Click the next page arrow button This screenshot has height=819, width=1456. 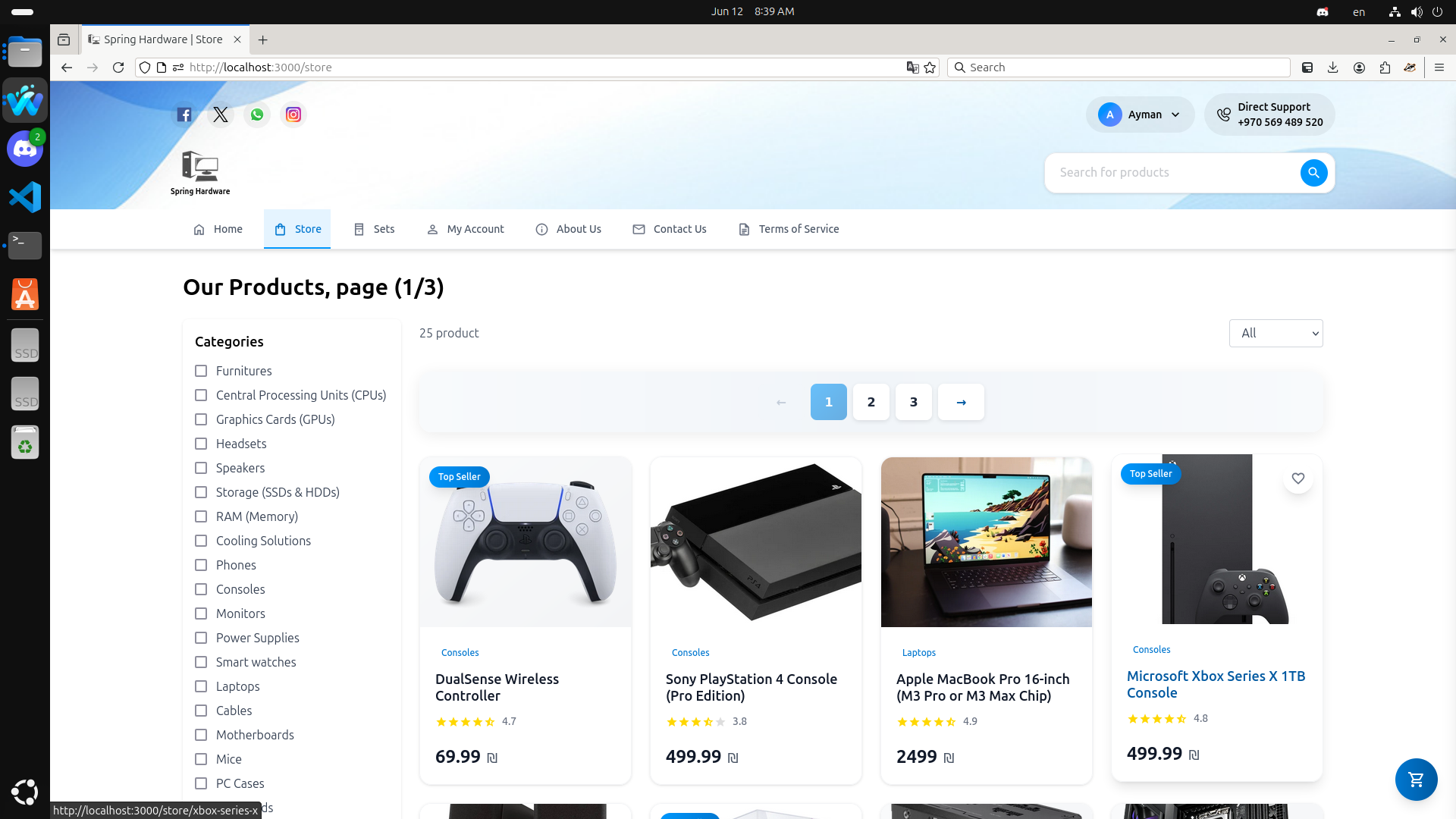[961, 402]
